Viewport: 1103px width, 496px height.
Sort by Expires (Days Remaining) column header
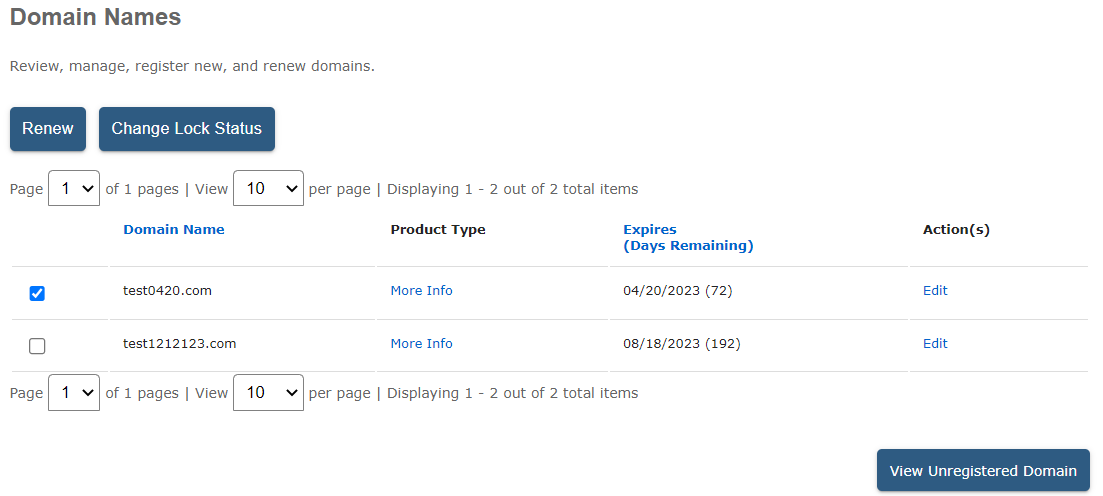coord(688,238)
